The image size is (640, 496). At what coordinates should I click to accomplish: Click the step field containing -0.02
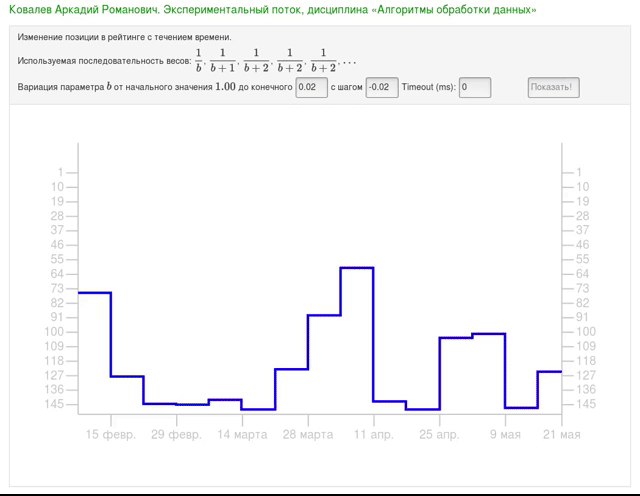click(x=382, y=87)
